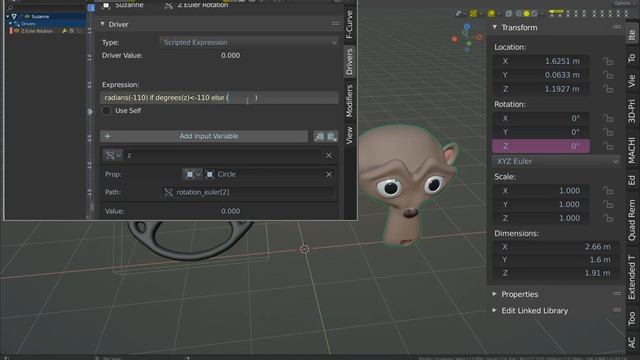The height and width of the screenshot is (360, 640).
Task: Paste driver variables with the paste icon
Action: [x=331, y=136]
